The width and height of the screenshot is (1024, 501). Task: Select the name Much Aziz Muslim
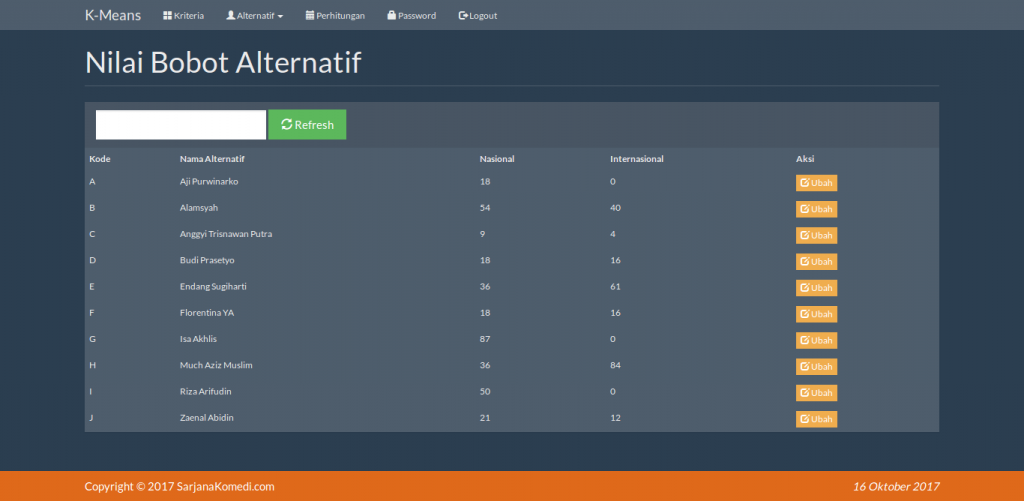pos(216,365)
